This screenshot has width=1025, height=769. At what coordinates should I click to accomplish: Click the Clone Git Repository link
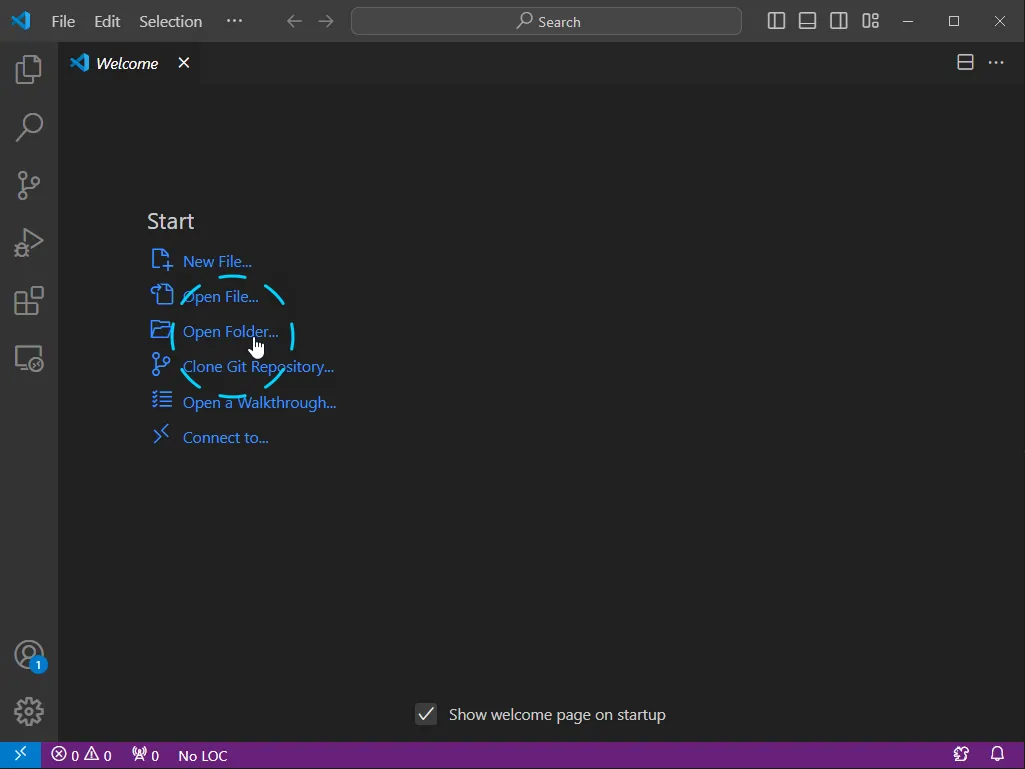click(258, 367)
